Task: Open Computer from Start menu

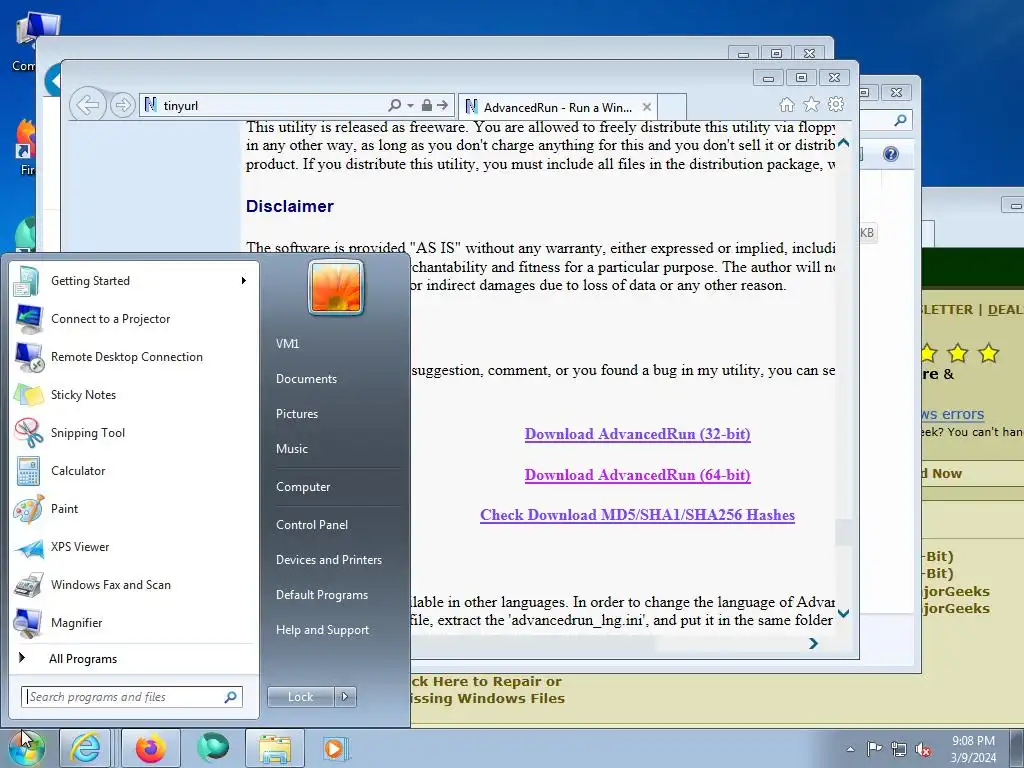Action: click(x=303, y=487)
